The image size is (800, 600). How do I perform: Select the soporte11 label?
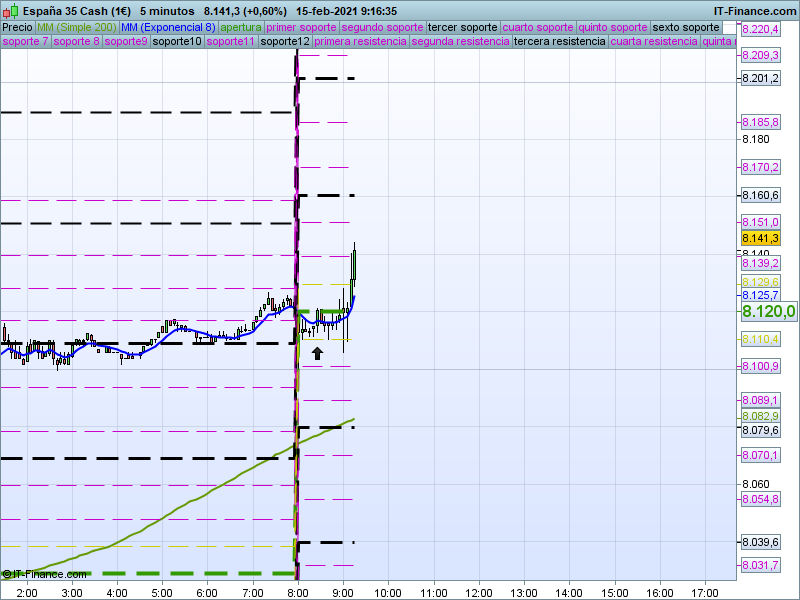231,41
